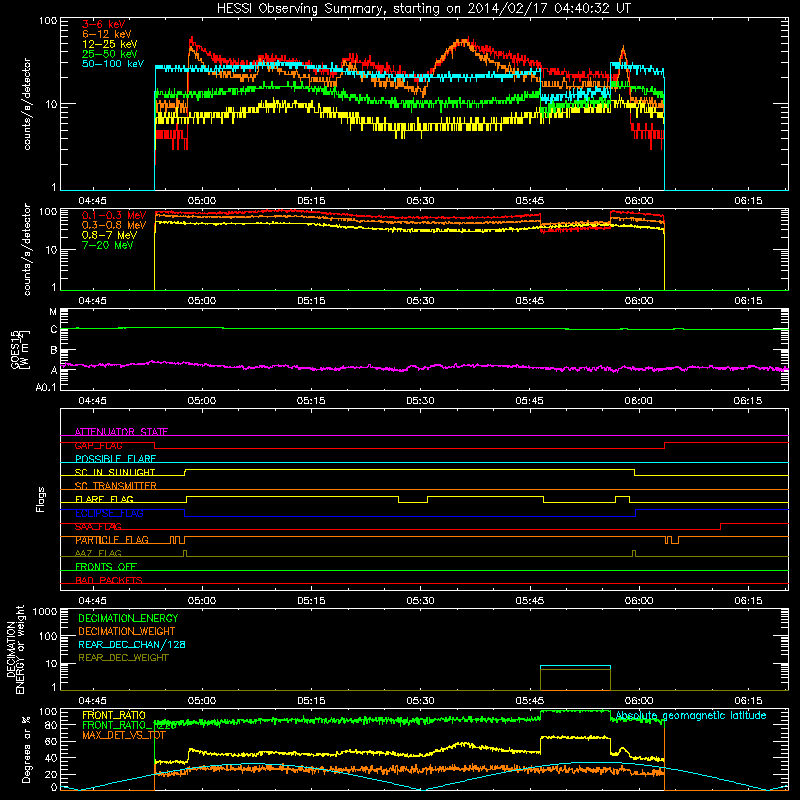
Task: Select the GAP_FLAG label
Action: pyautogui.click(x=98, y=445)
